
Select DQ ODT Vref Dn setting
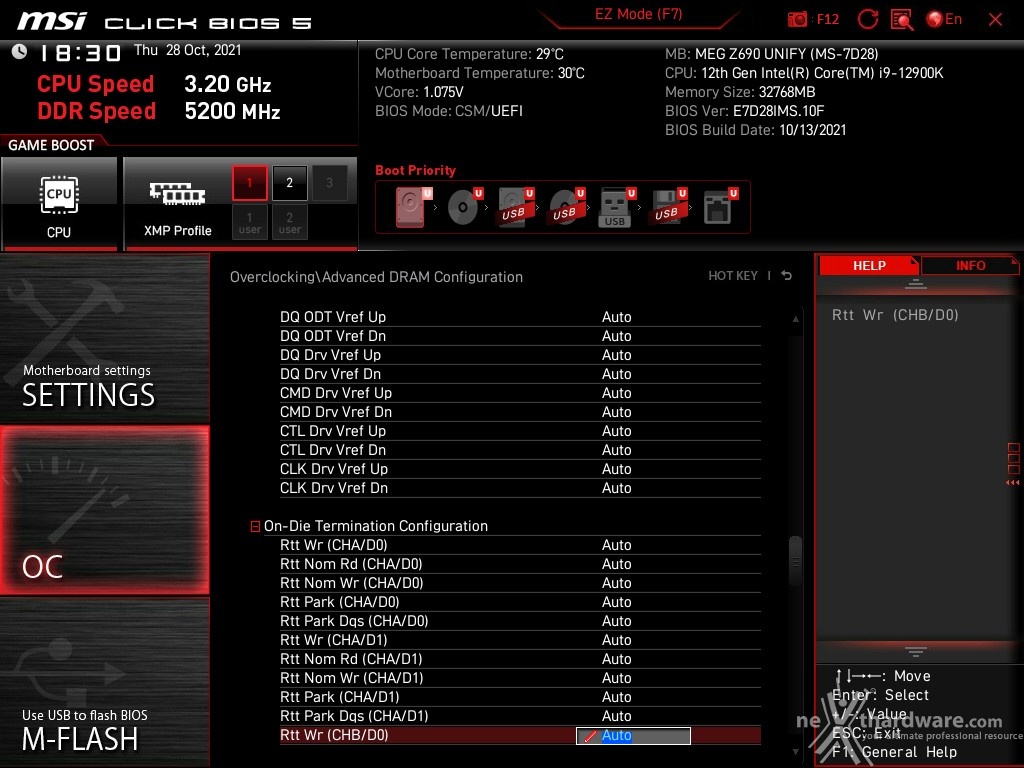tap(520, 336)
